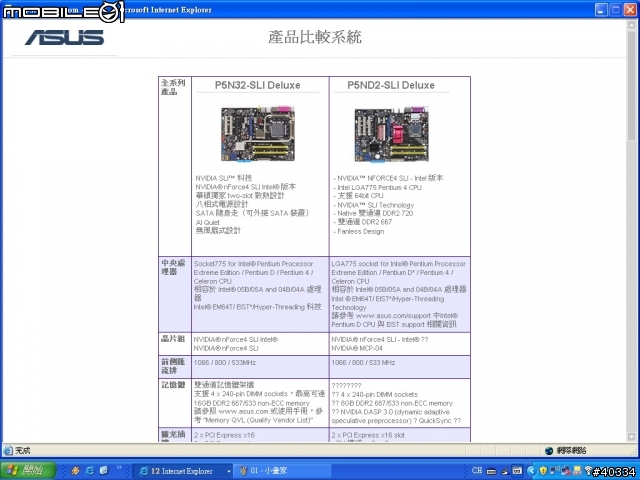Image resolution: width=640 pixels, height=480 pixels.
Task: Click the 中央處理器 row header
Action: [173, 267]
